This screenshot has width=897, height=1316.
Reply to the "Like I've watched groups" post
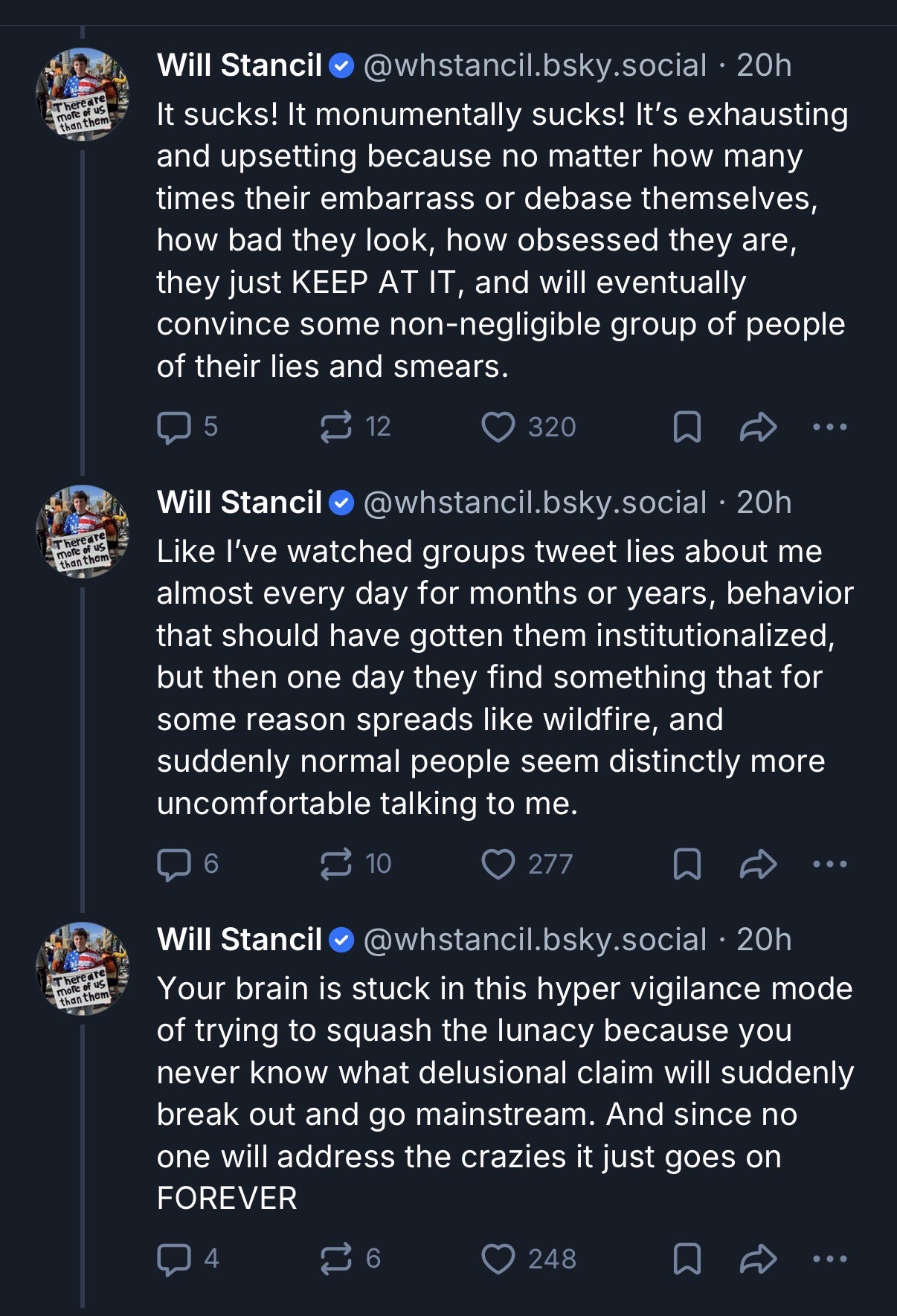tap(174, 864)
